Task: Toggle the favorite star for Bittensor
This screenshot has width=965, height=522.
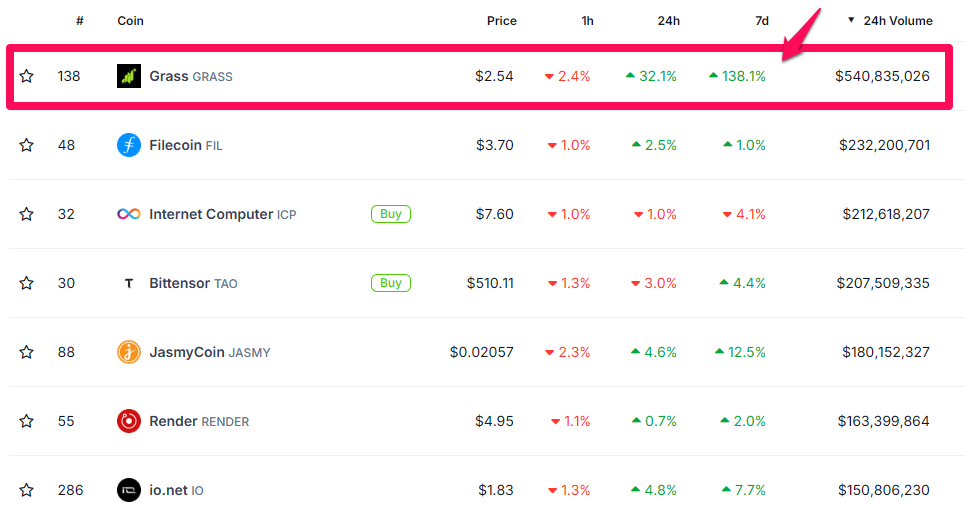Action: 27,283
